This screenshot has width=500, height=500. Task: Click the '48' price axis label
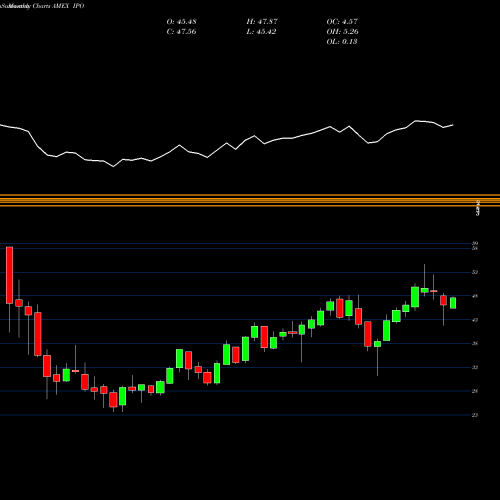[475, 296]
